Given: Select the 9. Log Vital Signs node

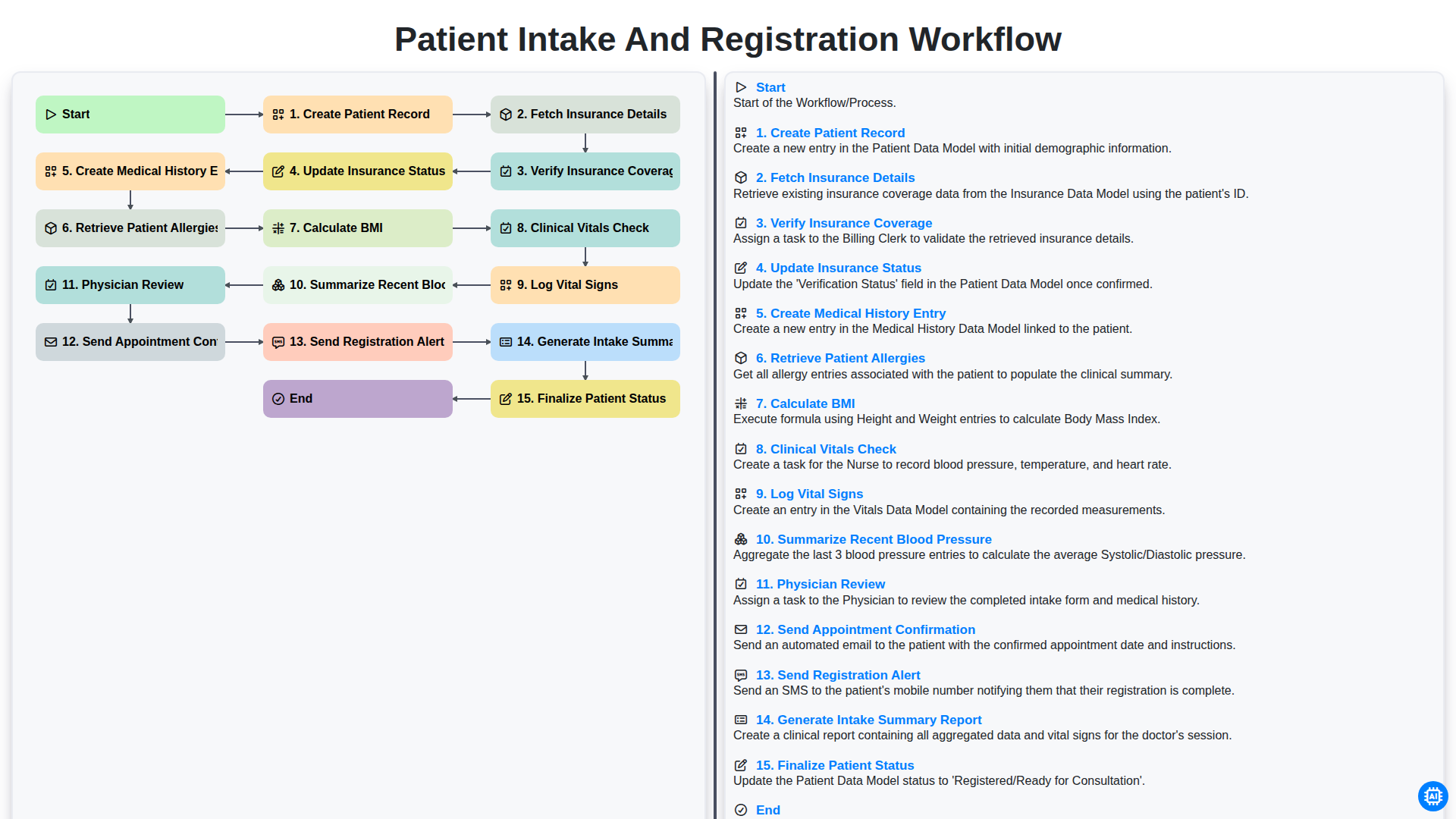Looking at the screenshot, I should [x=585, y=285].
